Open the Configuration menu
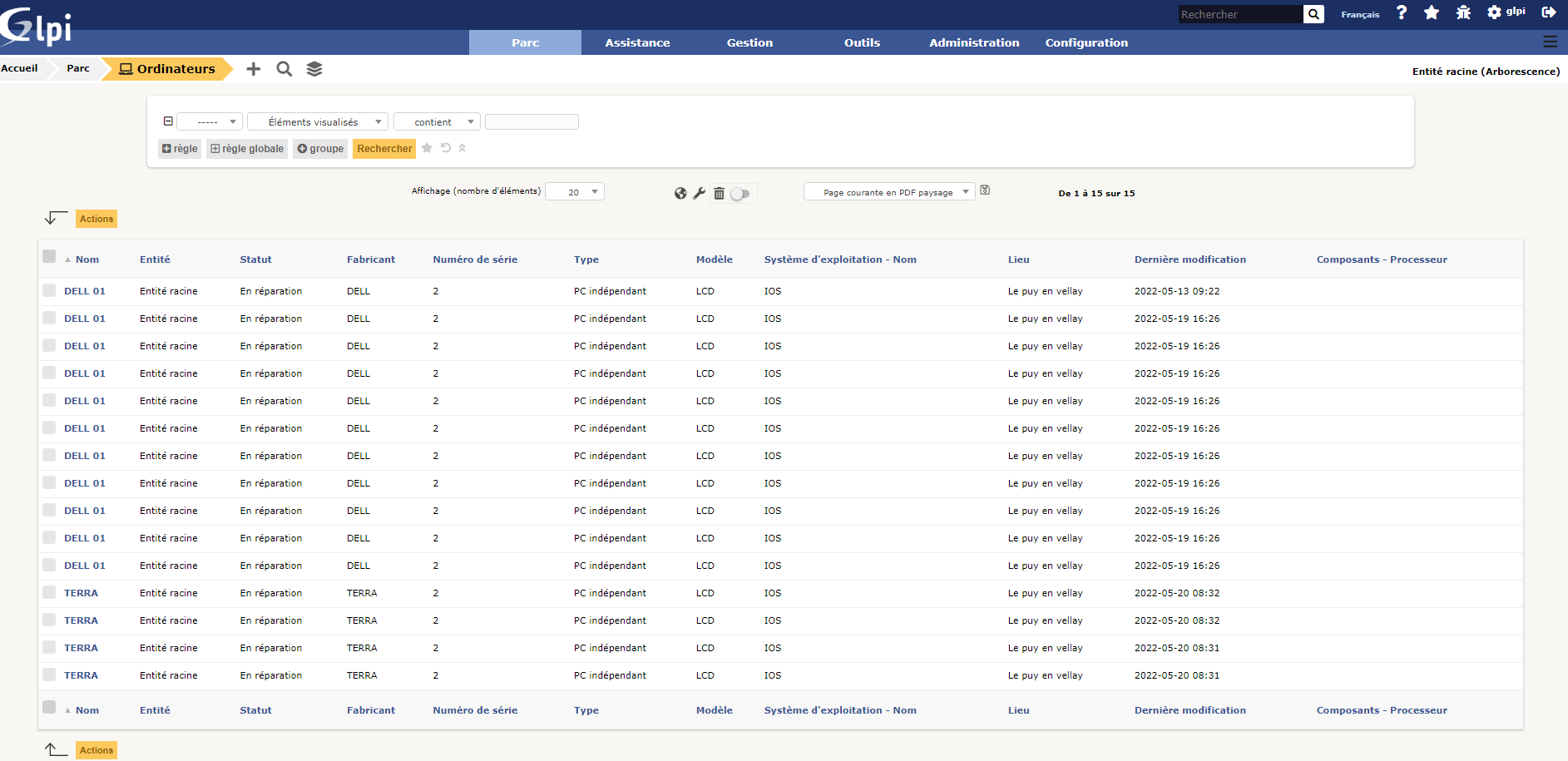Screen dimensions: 1568x761 tap(1086, 42)
